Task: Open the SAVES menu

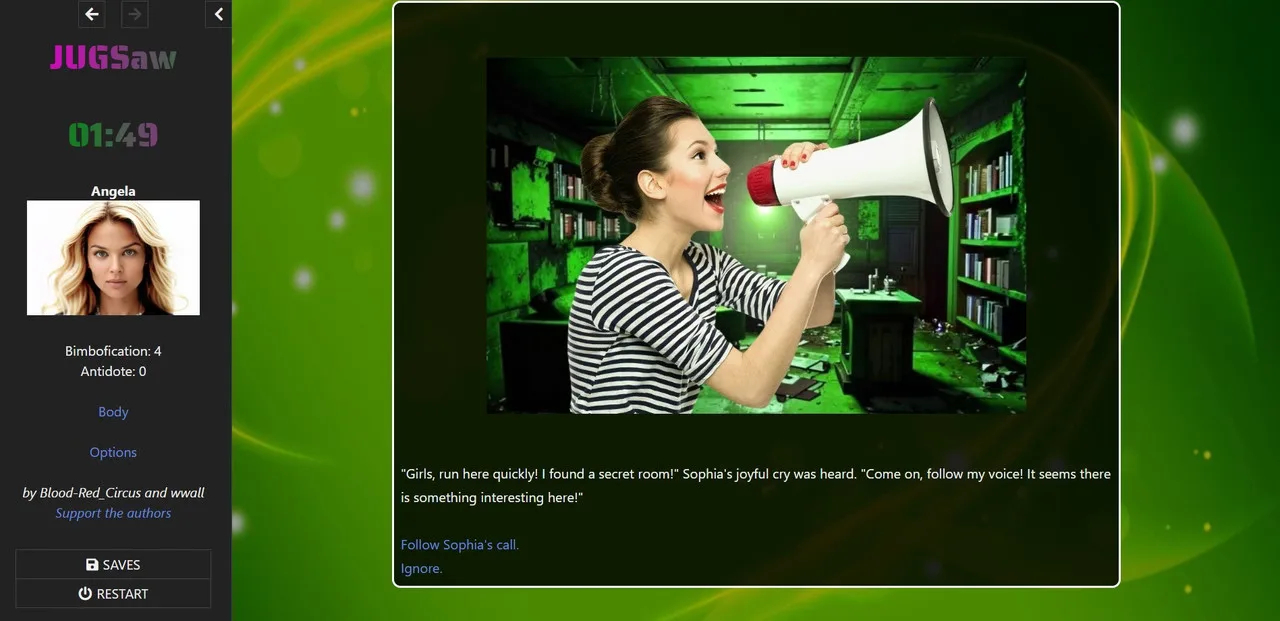Action: coord(113,565)
